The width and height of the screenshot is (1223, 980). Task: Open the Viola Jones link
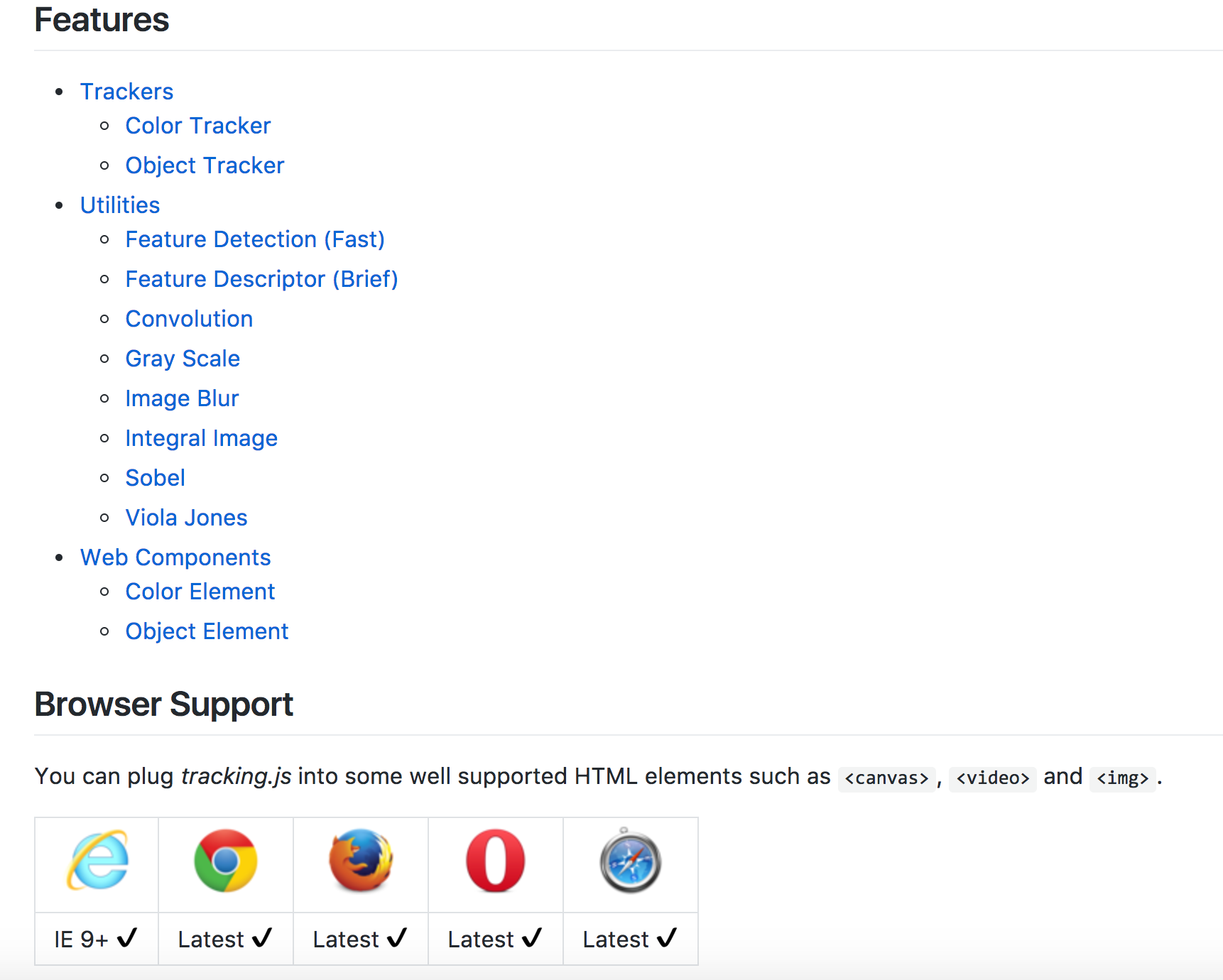(x=186, y=518)
